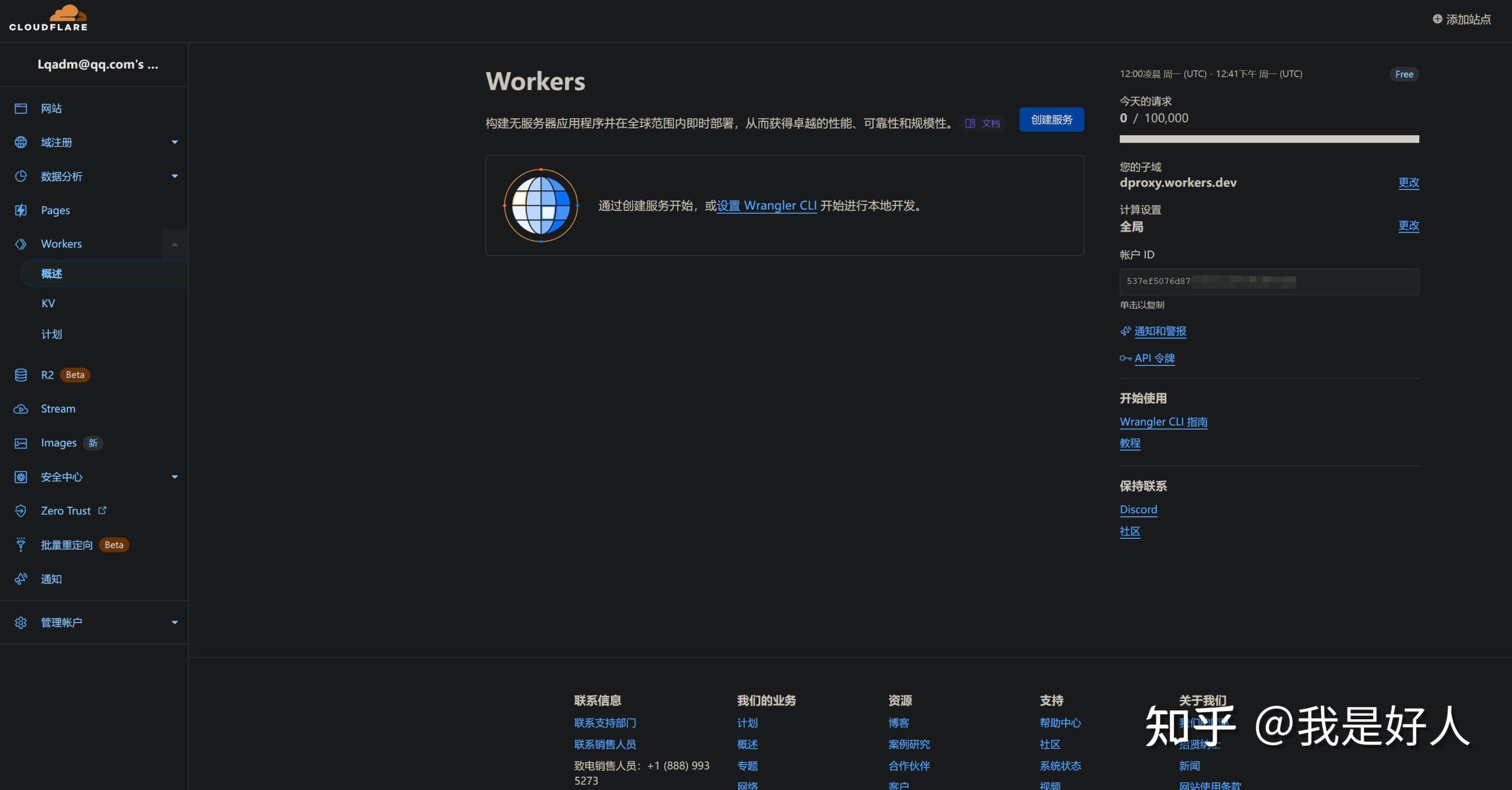
Task: Open the 通知和警报 link
Action: (x=1160, y=331)
